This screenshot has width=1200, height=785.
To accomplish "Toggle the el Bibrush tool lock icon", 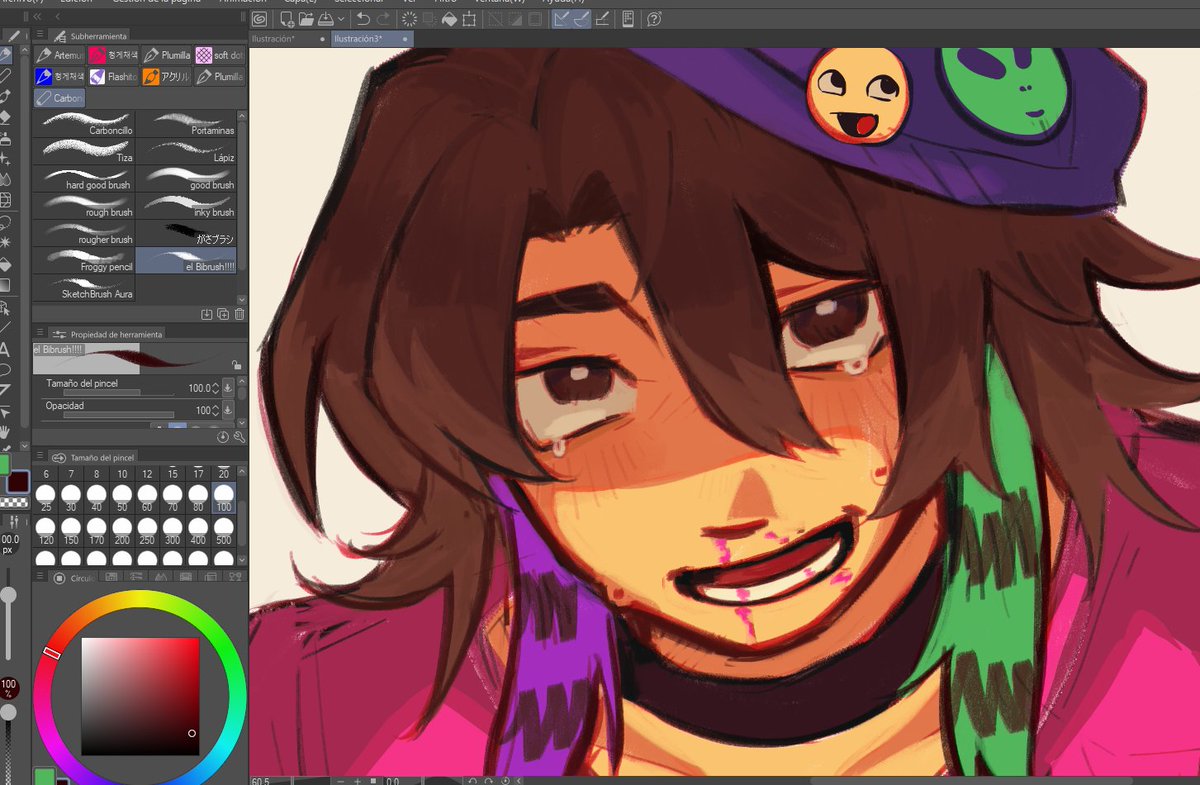I will [236, 366].
